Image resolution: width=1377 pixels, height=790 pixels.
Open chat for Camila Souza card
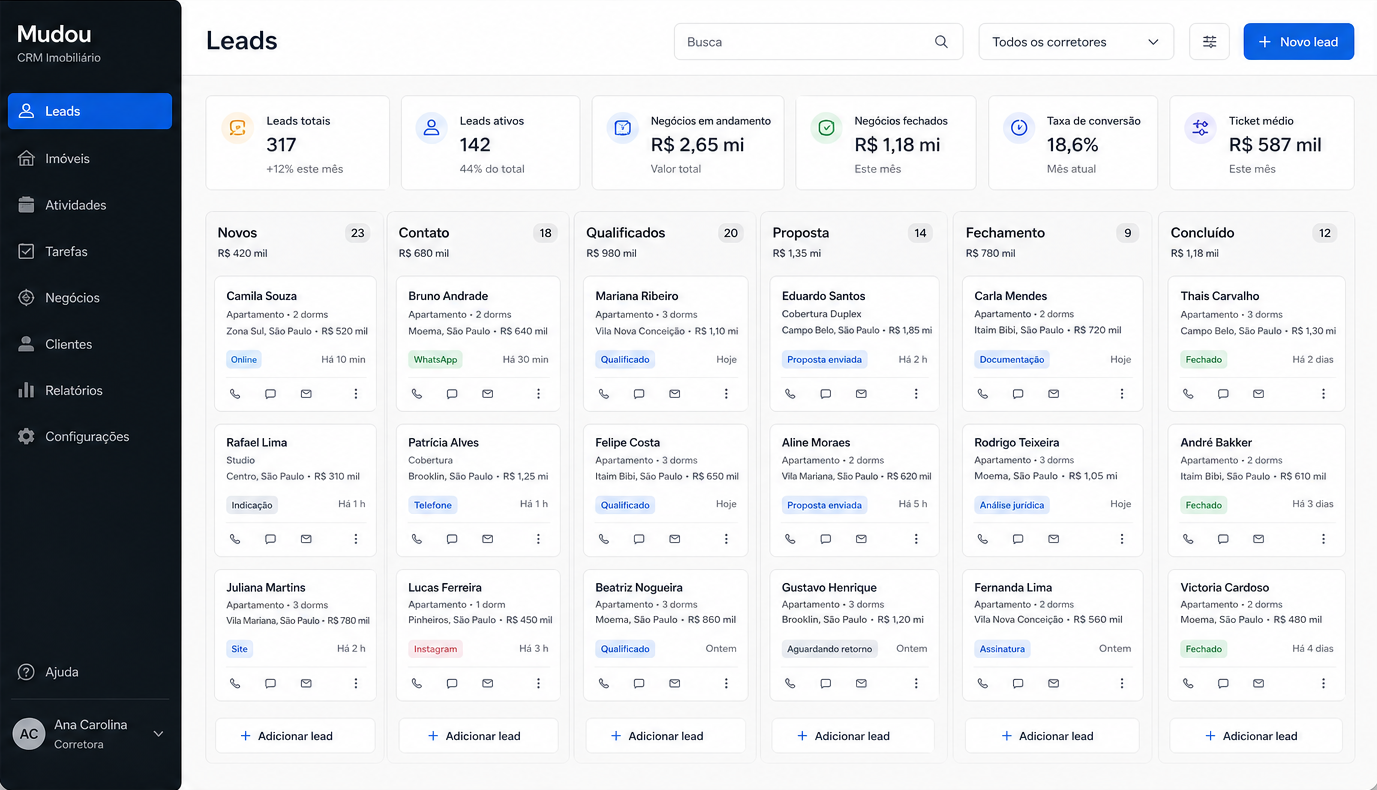coord(270,394)
